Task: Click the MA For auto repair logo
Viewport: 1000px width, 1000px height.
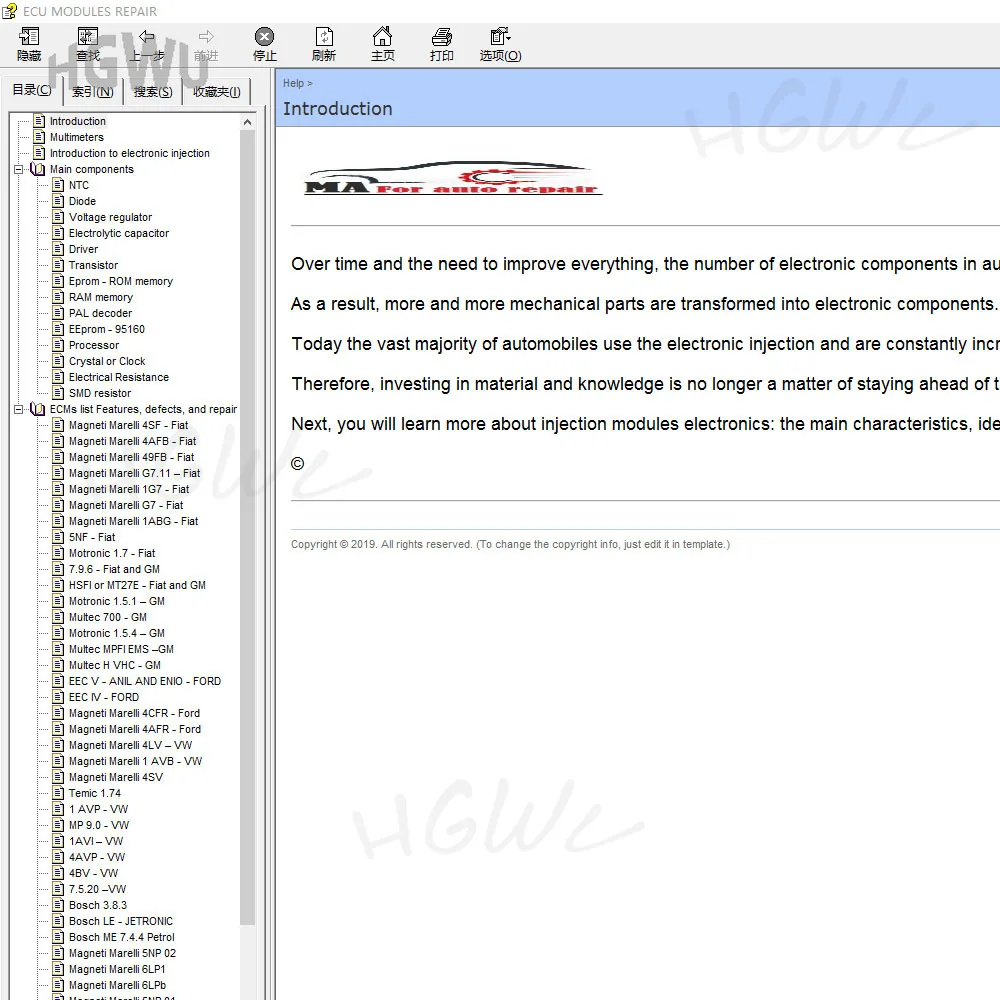Action: coord(453,179)
